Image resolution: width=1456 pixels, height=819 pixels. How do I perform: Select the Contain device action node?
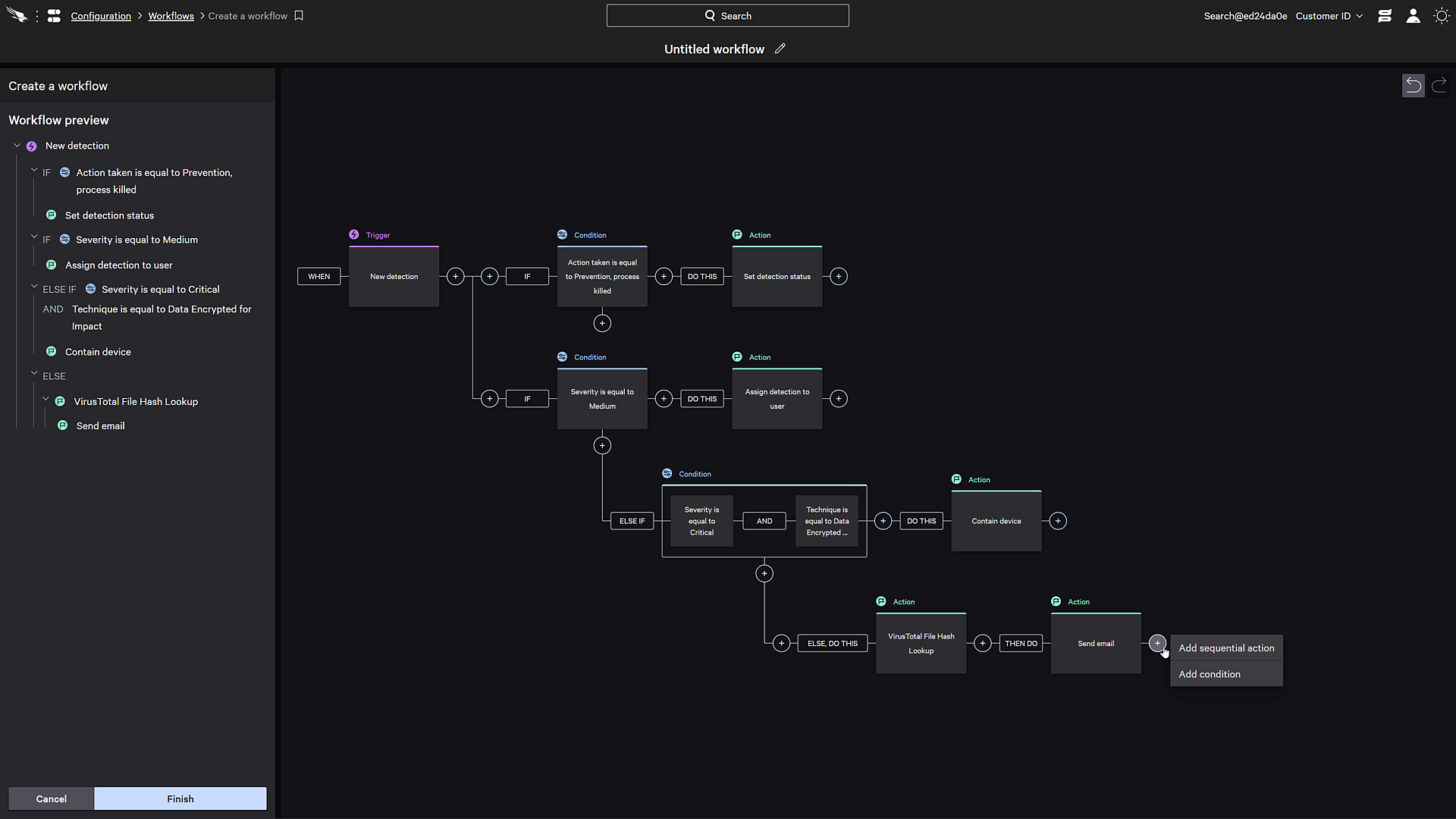click(996, 521)
